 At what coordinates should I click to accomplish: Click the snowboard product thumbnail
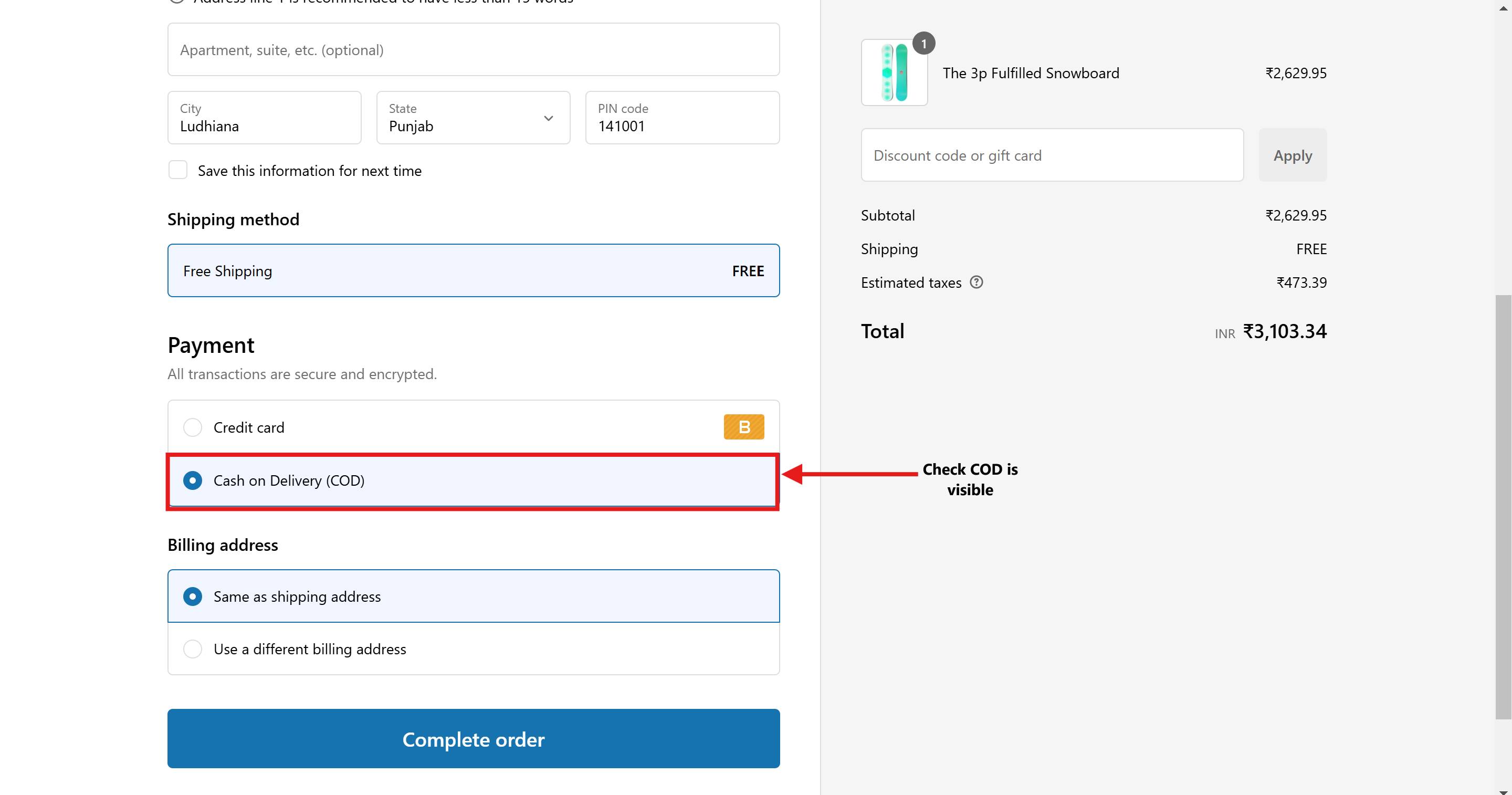click(894, 74)
